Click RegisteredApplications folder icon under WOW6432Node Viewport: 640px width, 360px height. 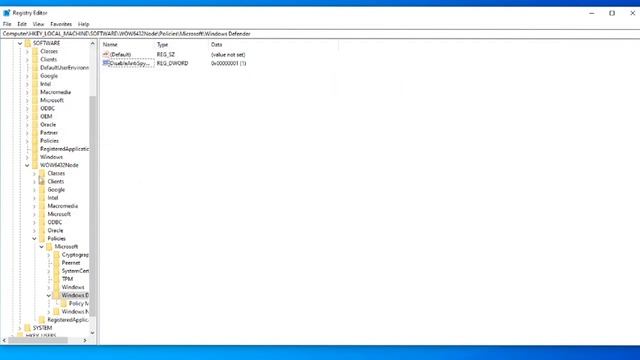pos(42,320)
